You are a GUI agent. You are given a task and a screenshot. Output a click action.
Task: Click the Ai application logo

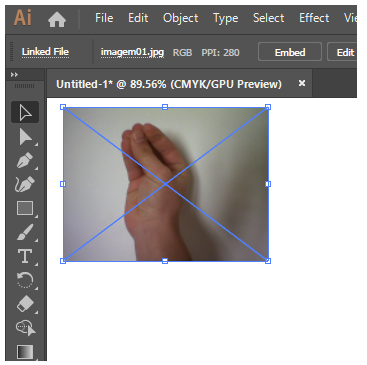(23, 17)
